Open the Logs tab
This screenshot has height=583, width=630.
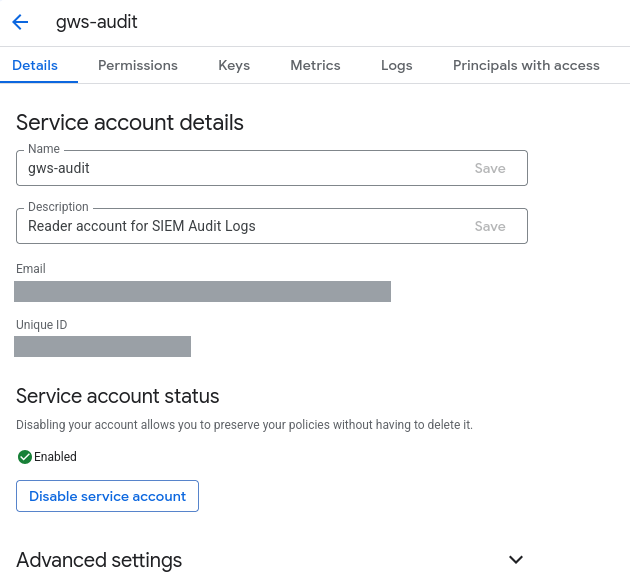tap(397, 65)
